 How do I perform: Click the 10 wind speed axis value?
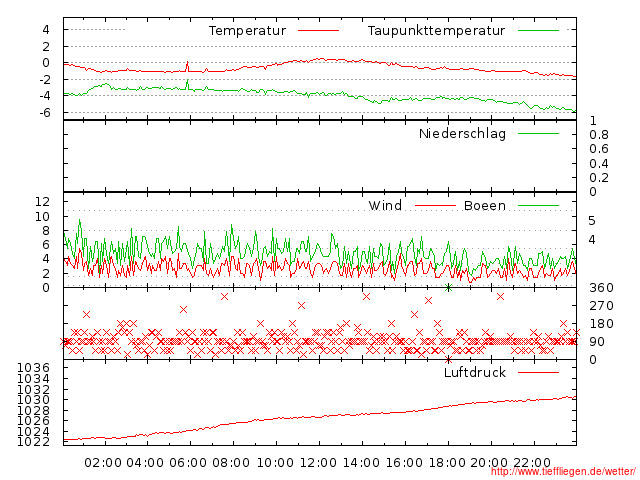coord(42,216)
